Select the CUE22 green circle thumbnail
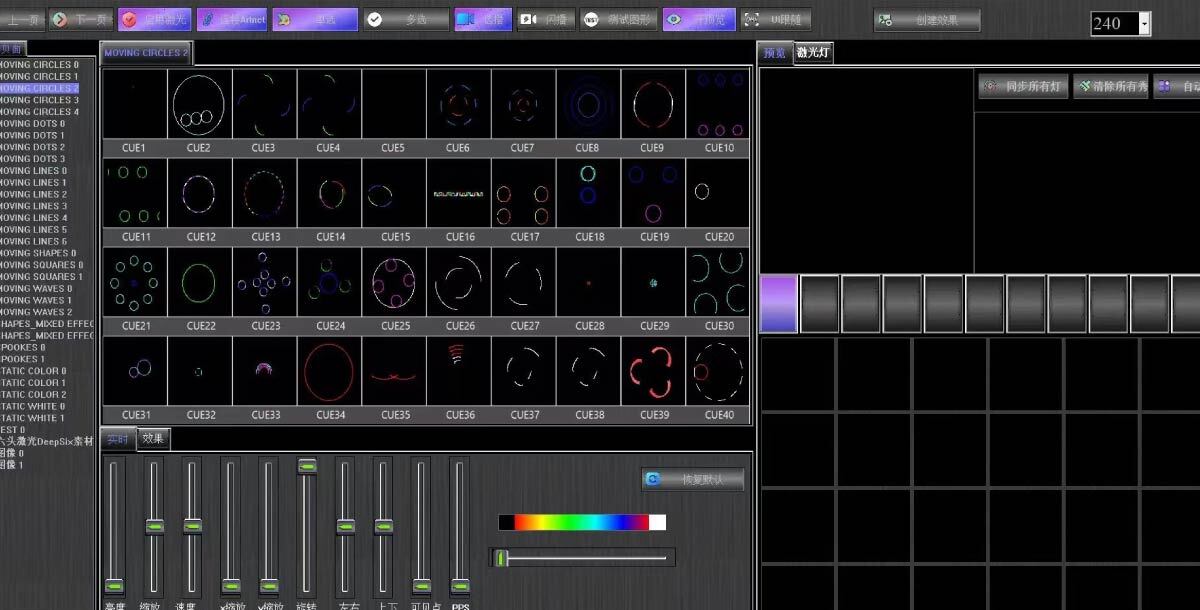Screen dimensions: 1200x610 pyautogui.click(x=199, y=283)
